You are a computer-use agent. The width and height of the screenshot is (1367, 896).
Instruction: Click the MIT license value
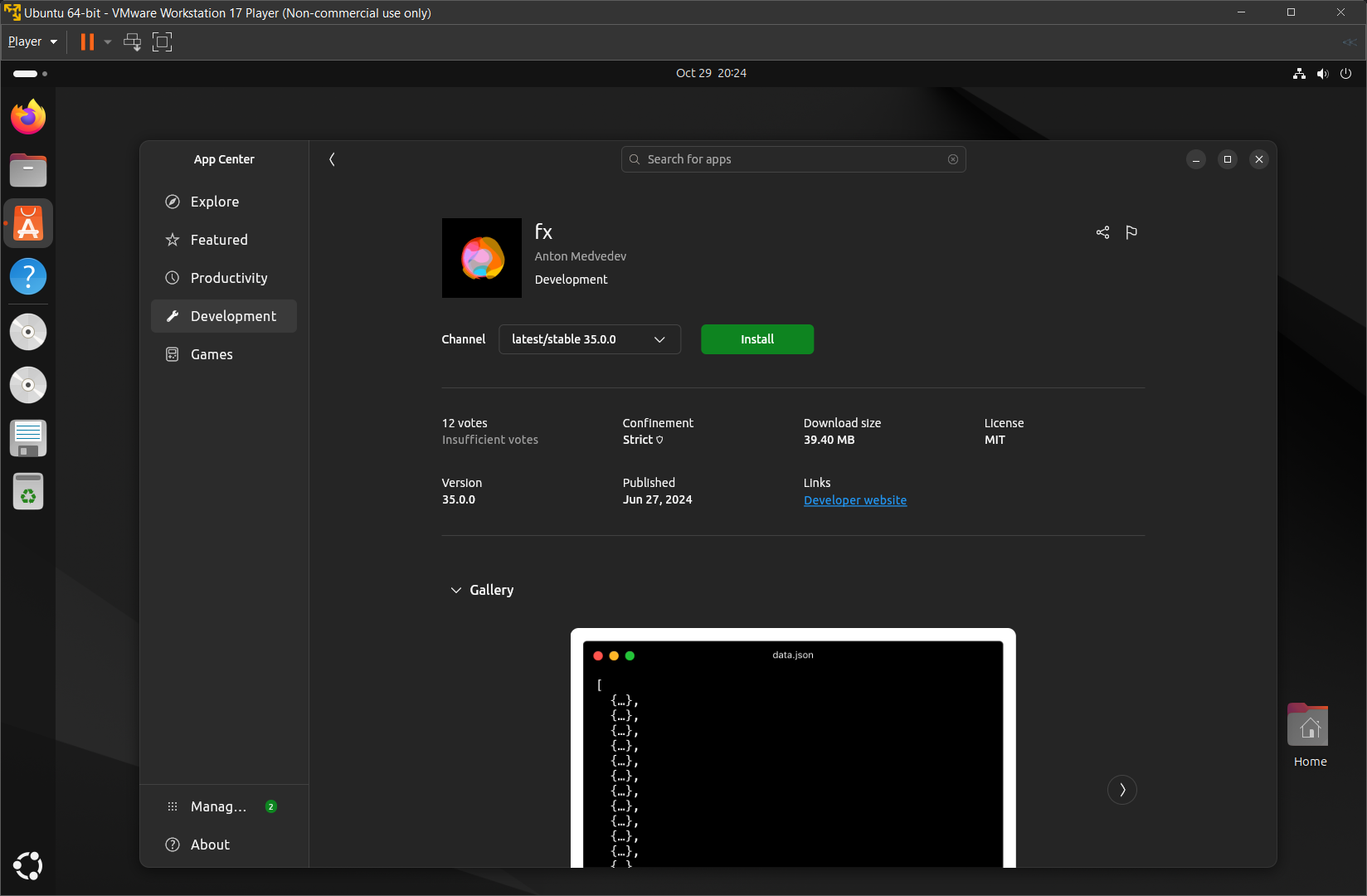coord(995,440)
